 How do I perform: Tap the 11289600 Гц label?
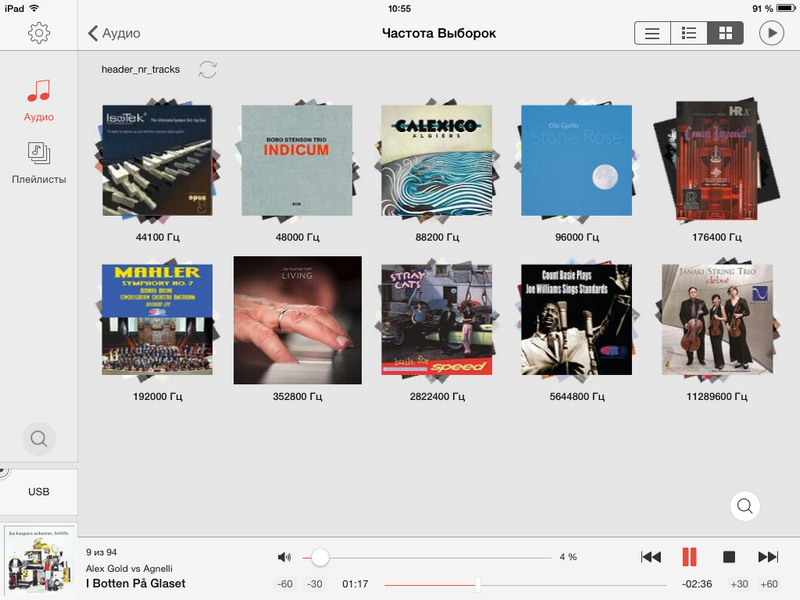coord(717,396)
